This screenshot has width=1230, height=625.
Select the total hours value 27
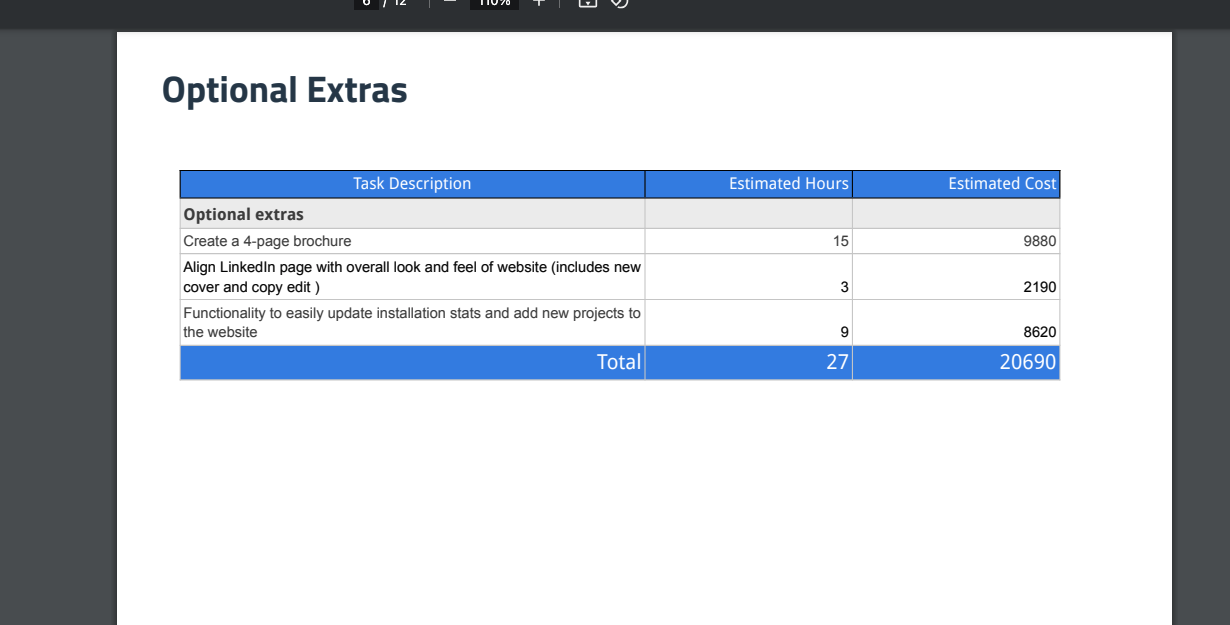(837, 362)
